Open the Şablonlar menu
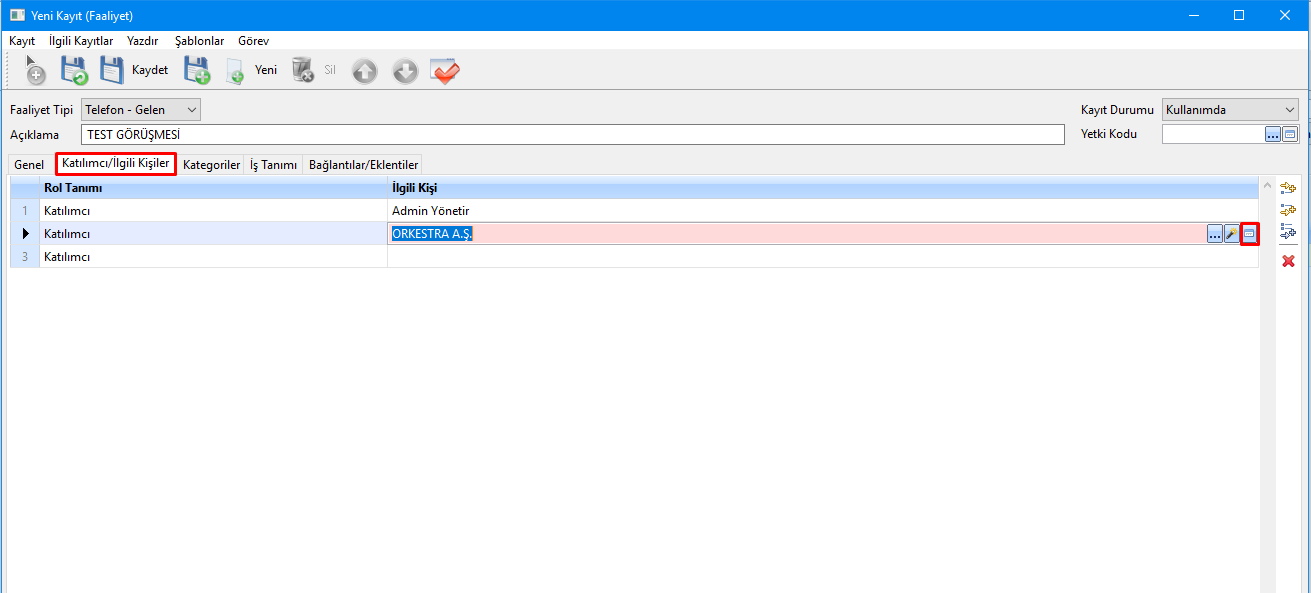This screenshot has height=593, width=1311. coord(199,41)
